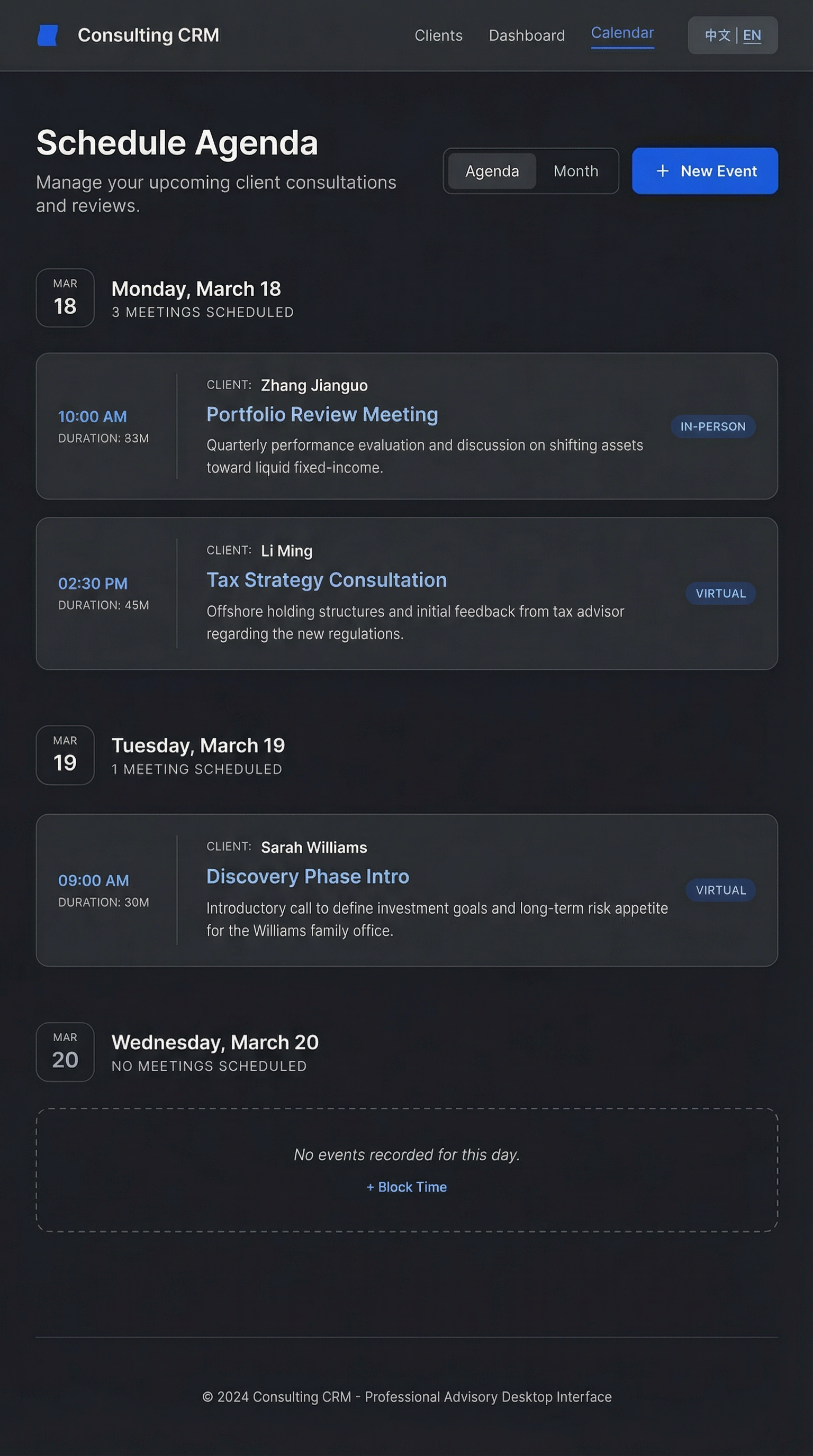Navigate to the Dashboard tab
Image resolution: width=813 pixels, height=1456 pixels.
coord(526,35)
